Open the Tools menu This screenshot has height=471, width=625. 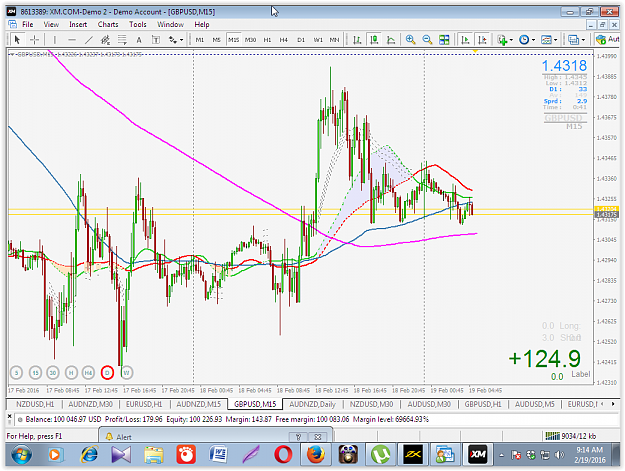138,24
